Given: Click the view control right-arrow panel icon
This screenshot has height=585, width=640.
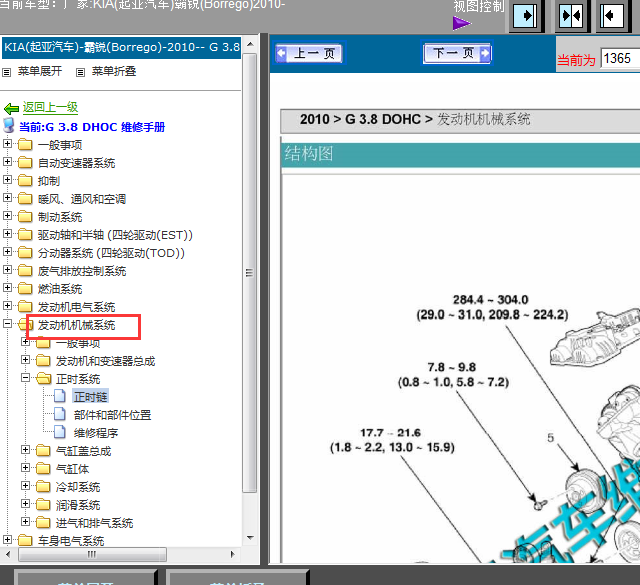Looking at the screenshot, I should [x=525, y=16].
